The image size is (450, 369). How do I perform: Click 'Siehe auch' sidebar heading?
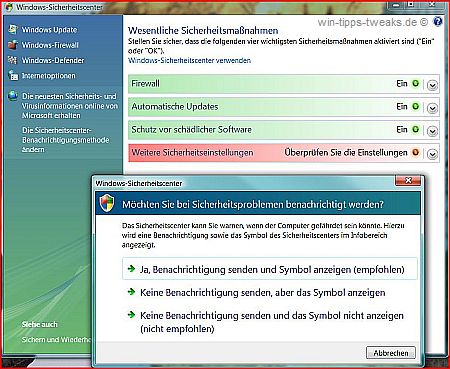(40, 324)
